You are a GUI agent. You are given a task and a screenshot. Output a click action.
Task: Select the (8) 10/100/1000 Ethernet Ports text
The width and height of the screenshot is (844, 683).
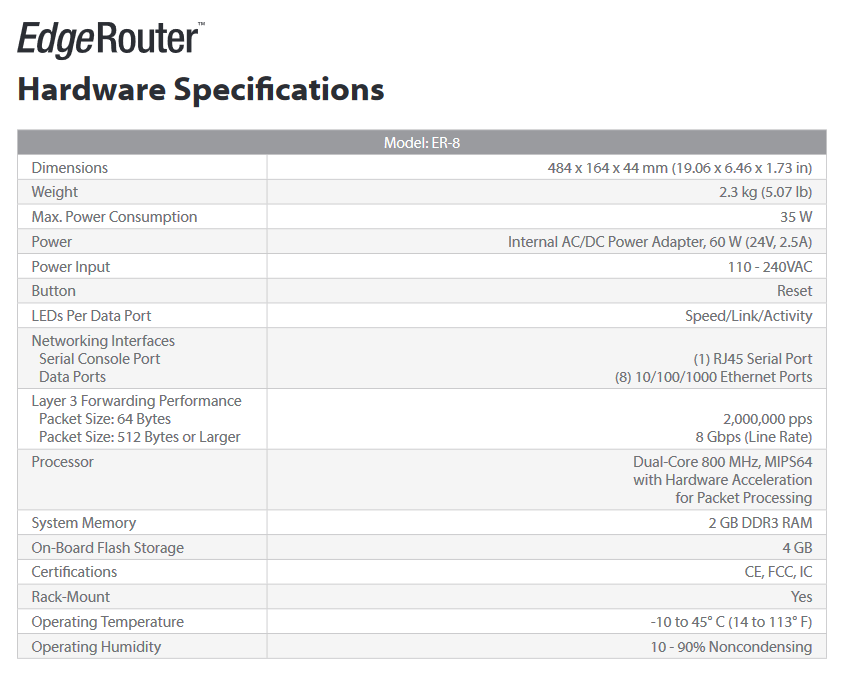pos(713,377)
